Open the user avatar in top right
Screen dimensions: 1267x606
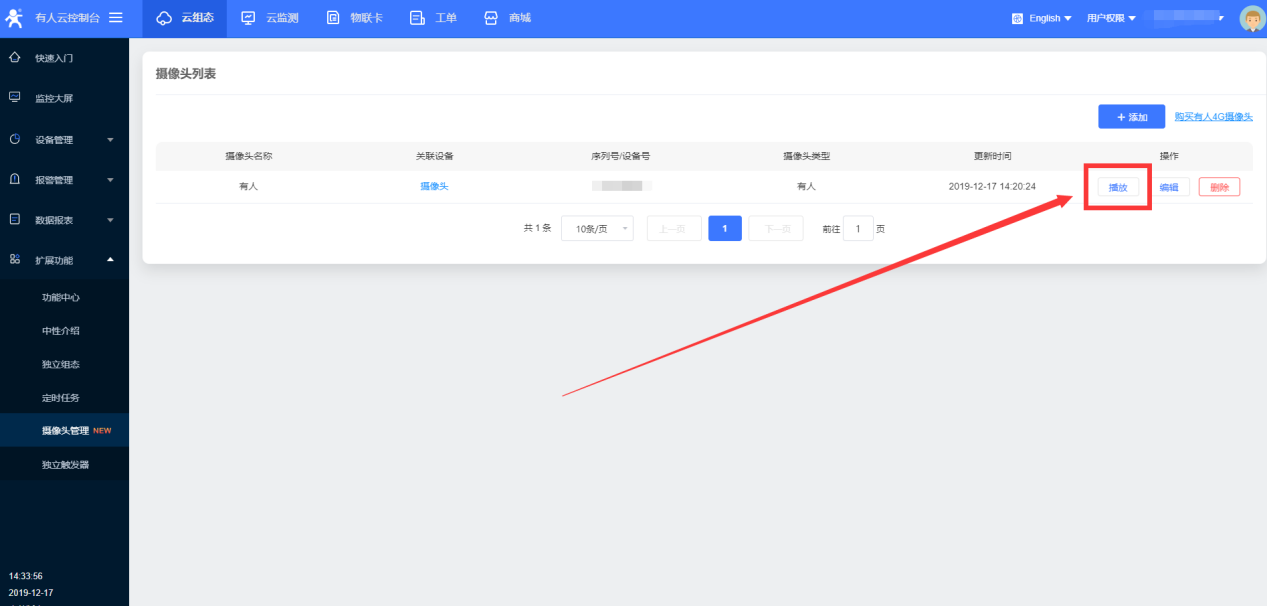1252,18
